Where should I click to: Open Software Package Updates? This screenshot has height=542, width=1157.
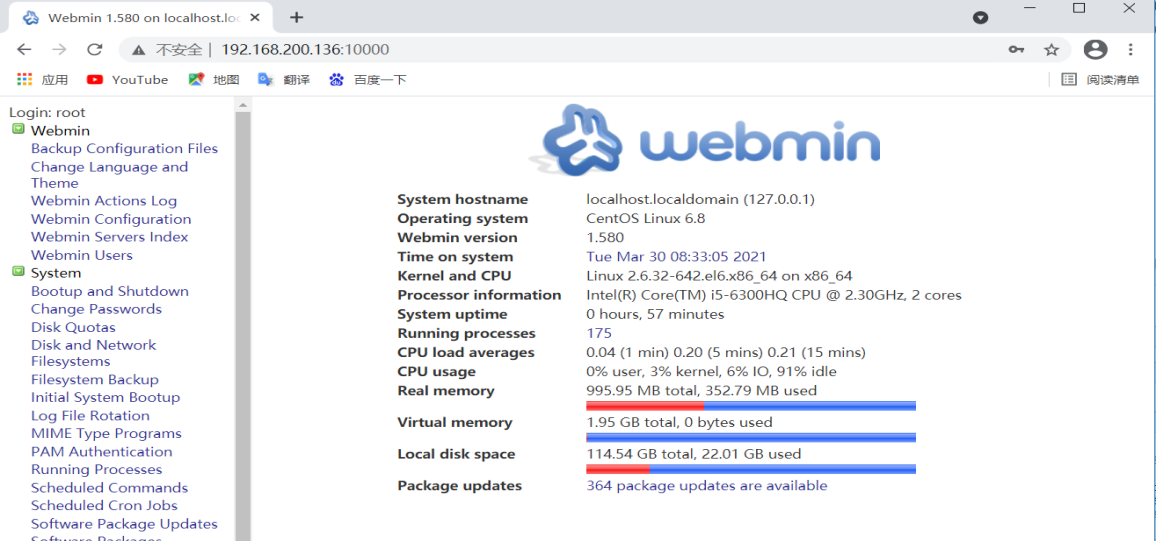(x=124, y=524)
